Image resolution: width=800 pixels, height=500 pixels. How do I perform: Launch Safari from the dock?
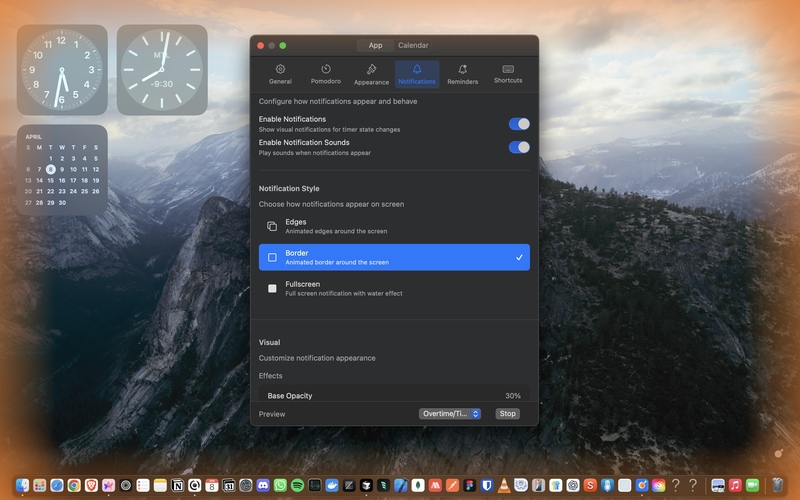coord(57,485)
